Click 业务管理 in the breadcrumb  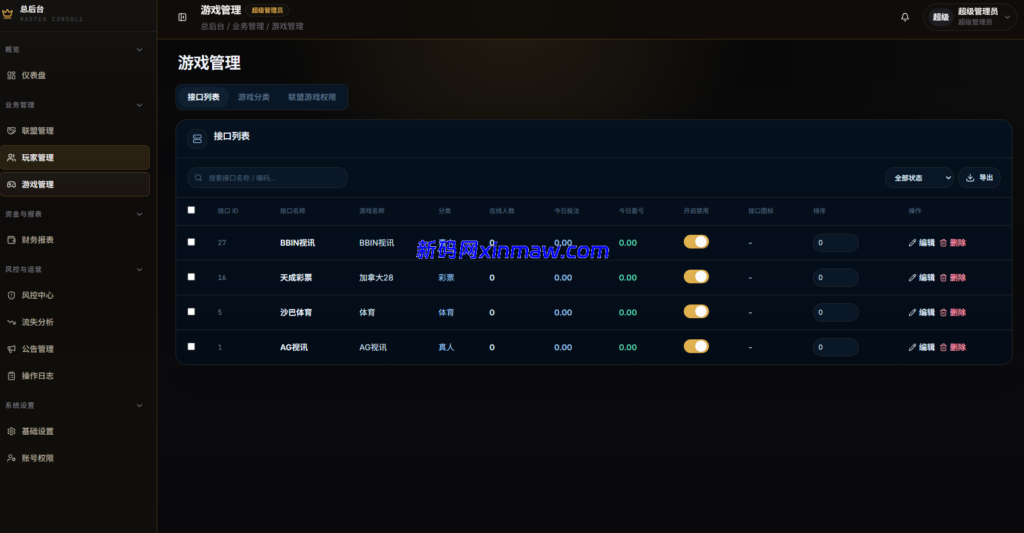pos(248,26)
